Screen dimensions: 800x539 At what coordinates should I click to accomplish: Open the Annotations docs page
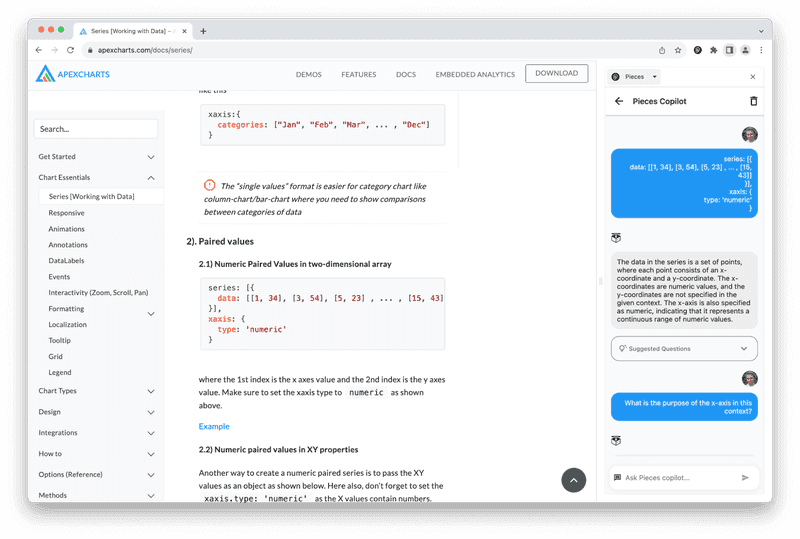[68, 245]
